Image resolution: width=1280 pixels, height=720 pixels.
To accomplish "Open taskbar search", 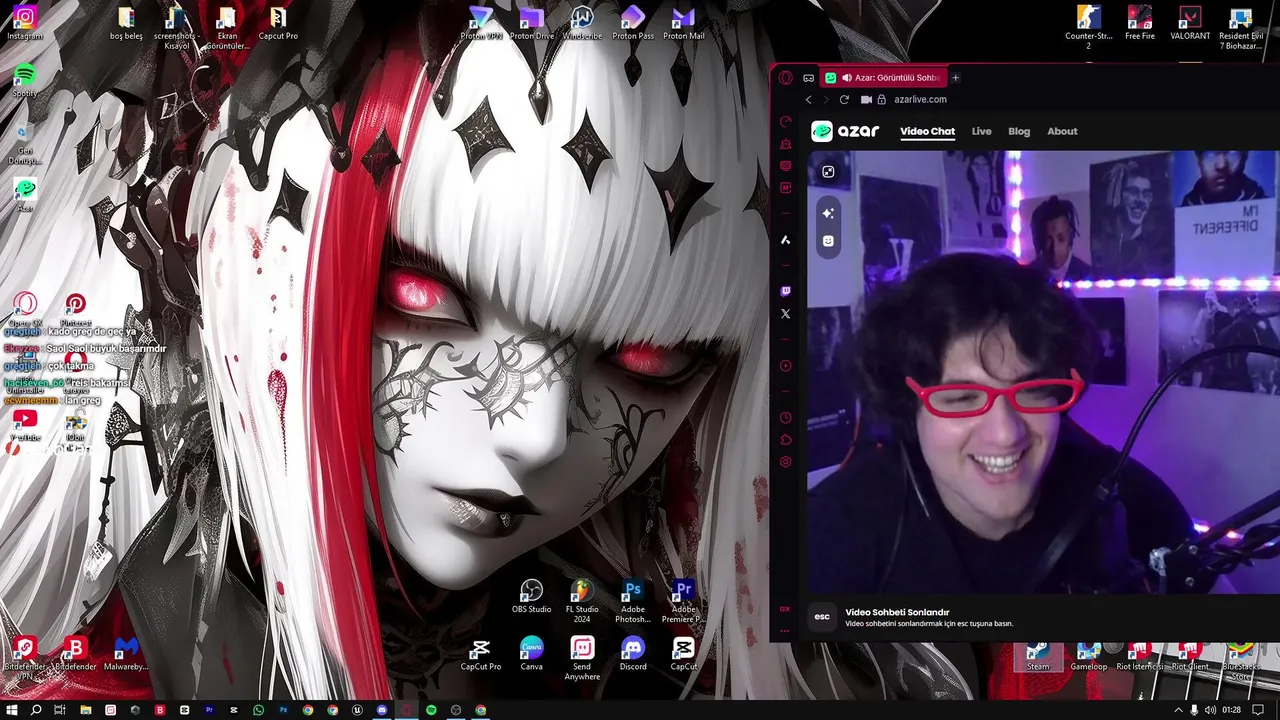I will click(36, 710).
